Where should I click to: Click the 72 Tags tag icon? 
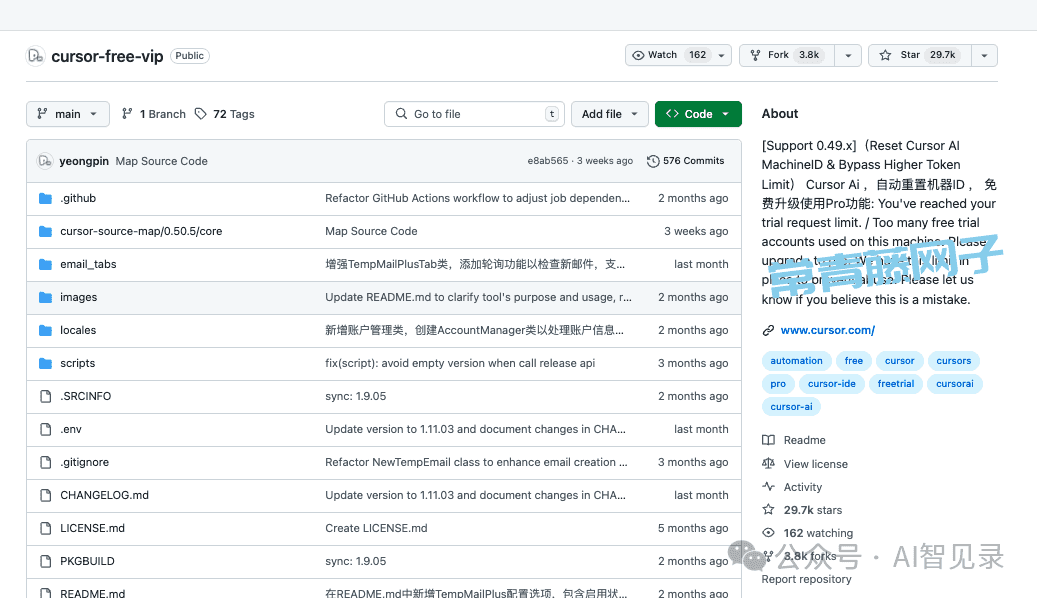(201, 114)
